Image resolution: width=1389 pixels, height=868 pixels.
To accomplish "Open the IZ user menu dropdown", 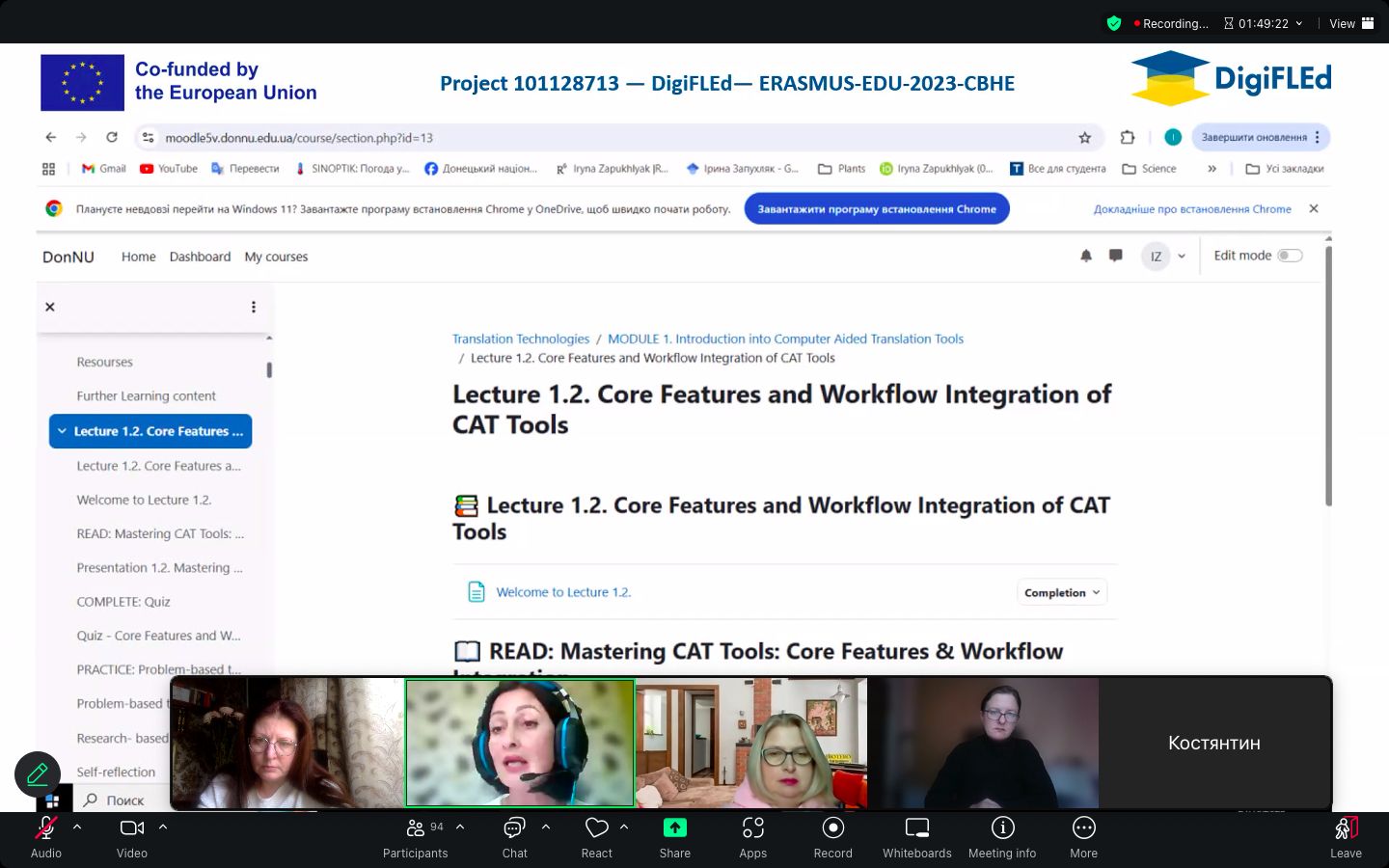I will pyautogui.click(x=1164, y=257).
